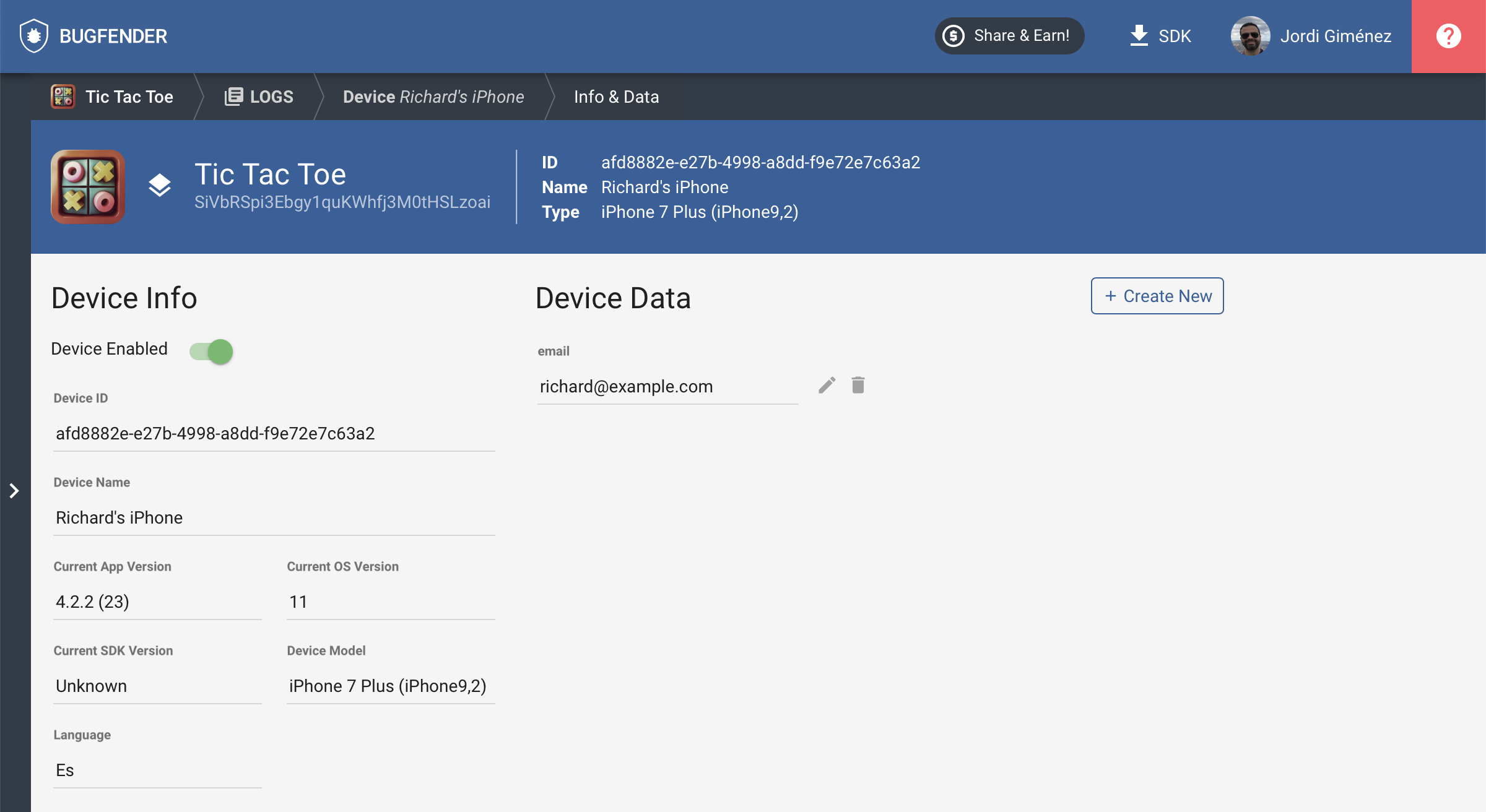The width and height of the screenshot is (1486, 812).
Task: Click the Bugfender shield logo icon
Action: [33, 36]
